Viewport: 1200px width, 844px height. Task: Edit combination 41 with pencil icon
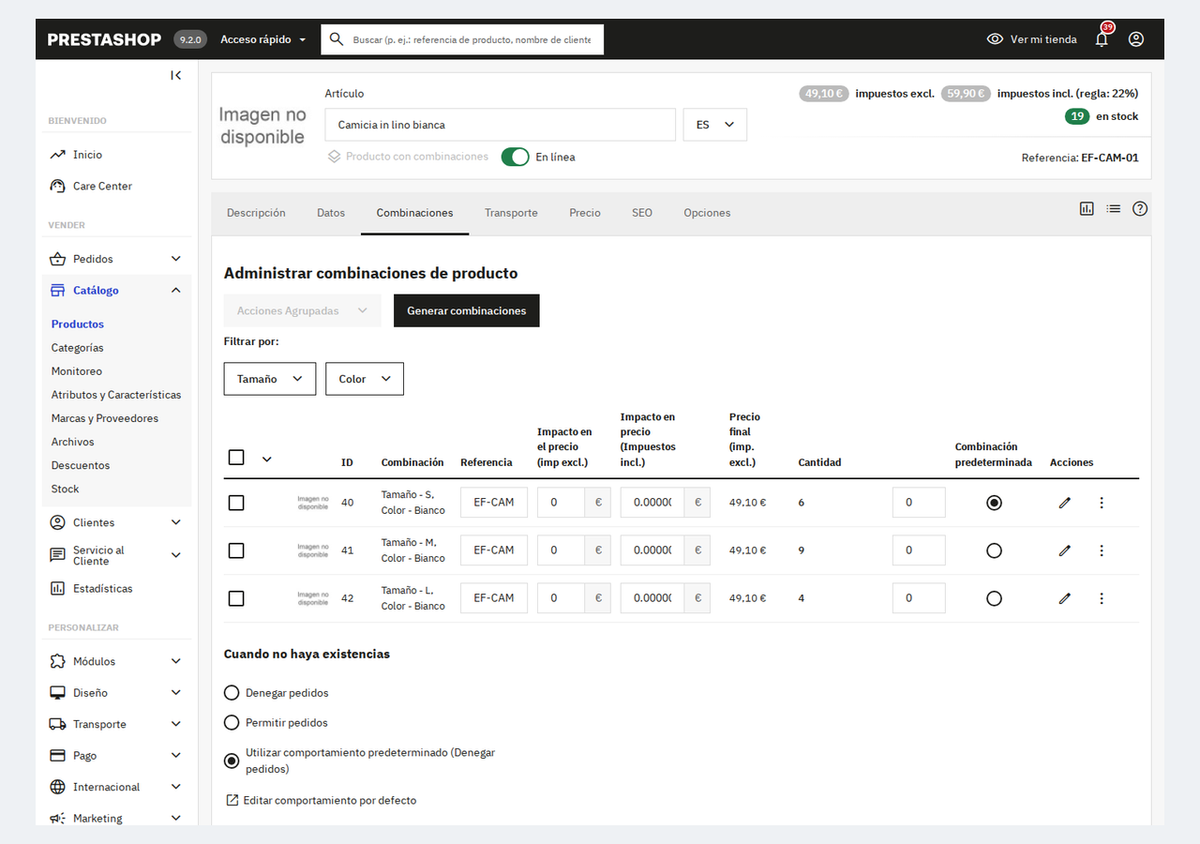1065,550
